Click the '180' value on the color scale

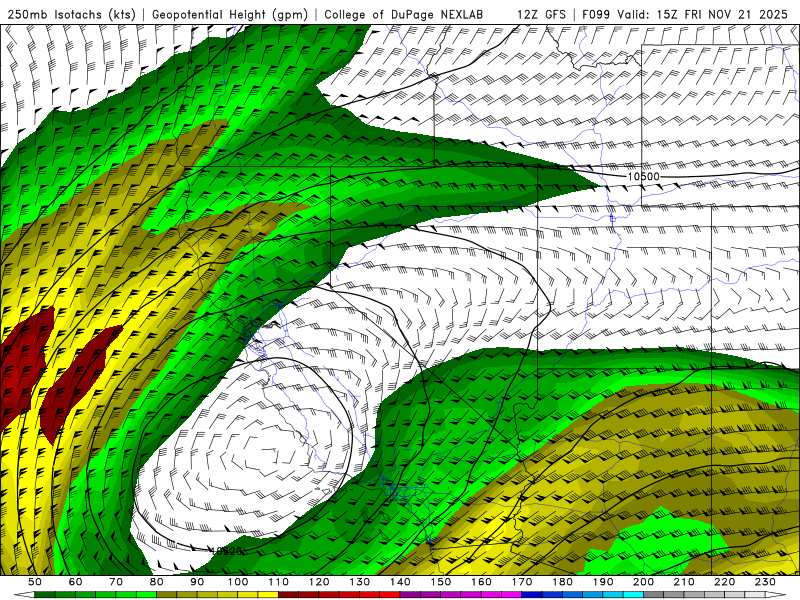563,582
